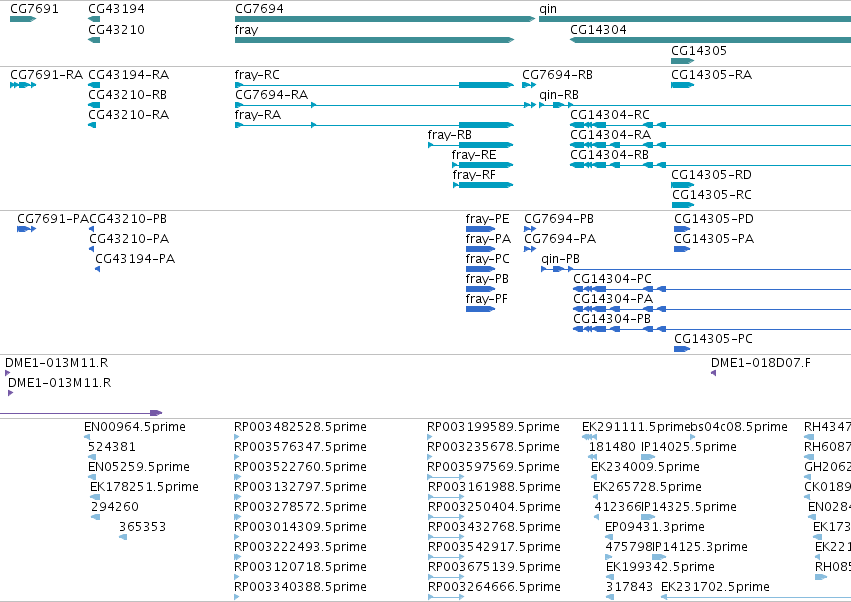The width and height of the screenshot is (851, 602).
Task: Click the long purple BAC arrow feature
Action: [81, 413]
